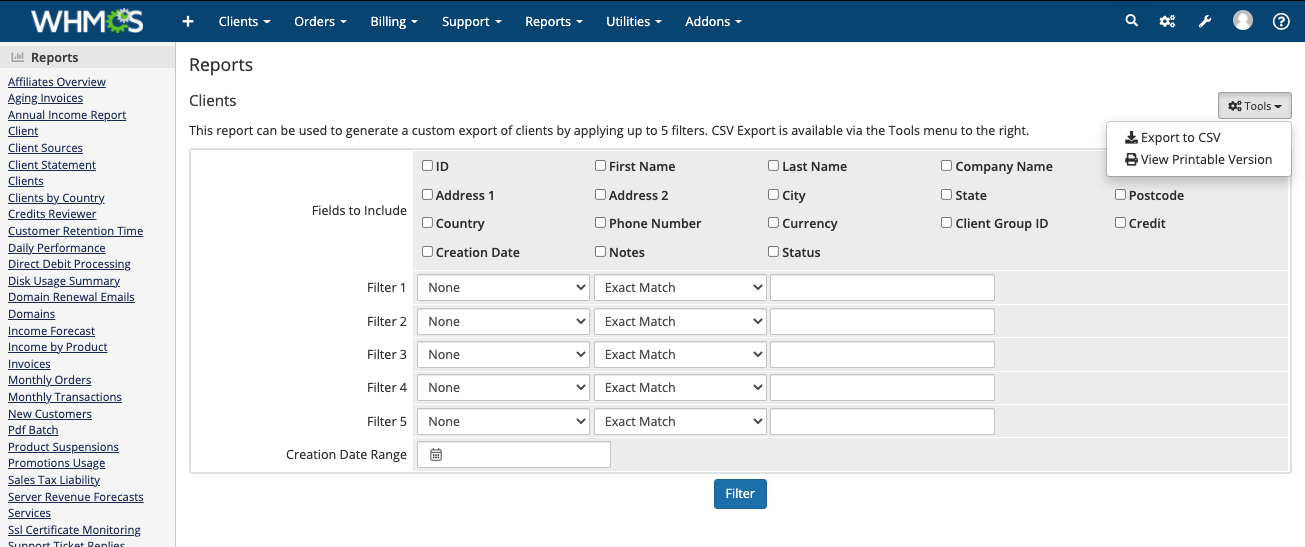Check the State field checkbox

947,195
